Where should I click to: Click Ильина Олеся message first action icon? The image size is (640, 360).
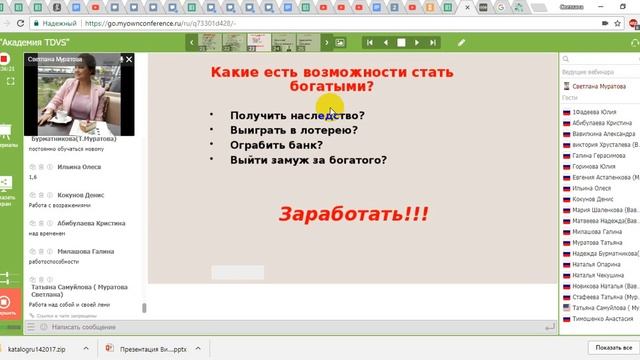(x=32, y=167)
